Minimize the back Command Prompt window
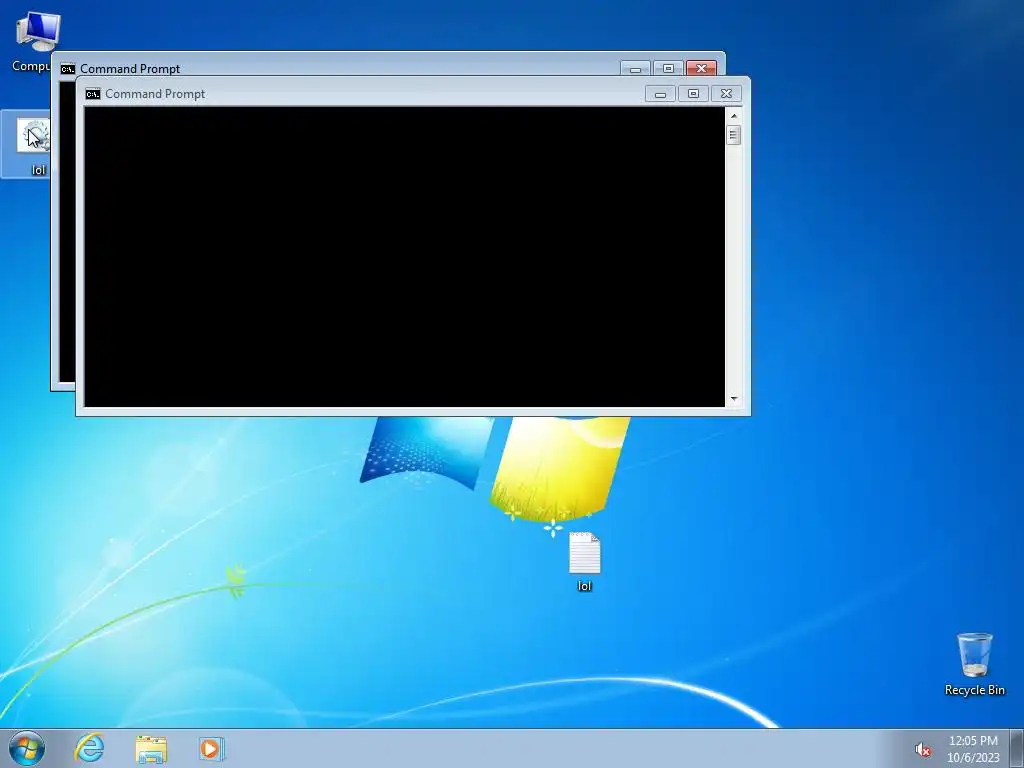This screenshot has width=1024, height=768. pos(635,69)
